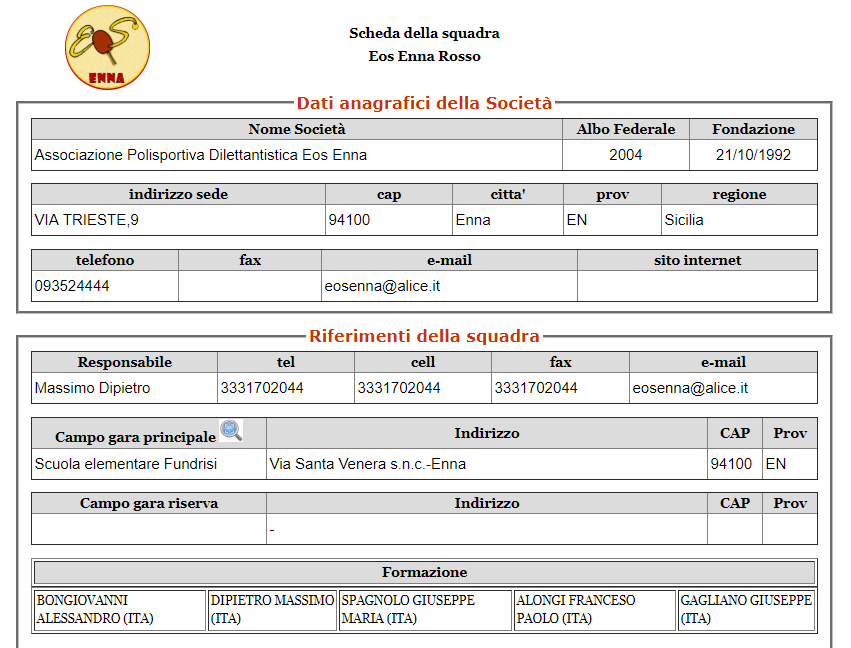The width and height of the screenshot is (851, 648).
Task: Select city value 'Enna'
Action: coord(473,220)
